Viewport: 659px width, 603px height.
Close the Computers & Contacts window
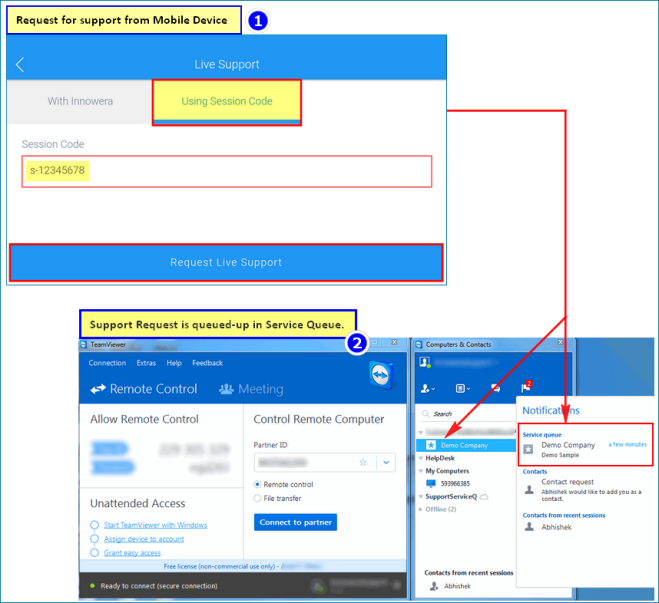point(560,342)
